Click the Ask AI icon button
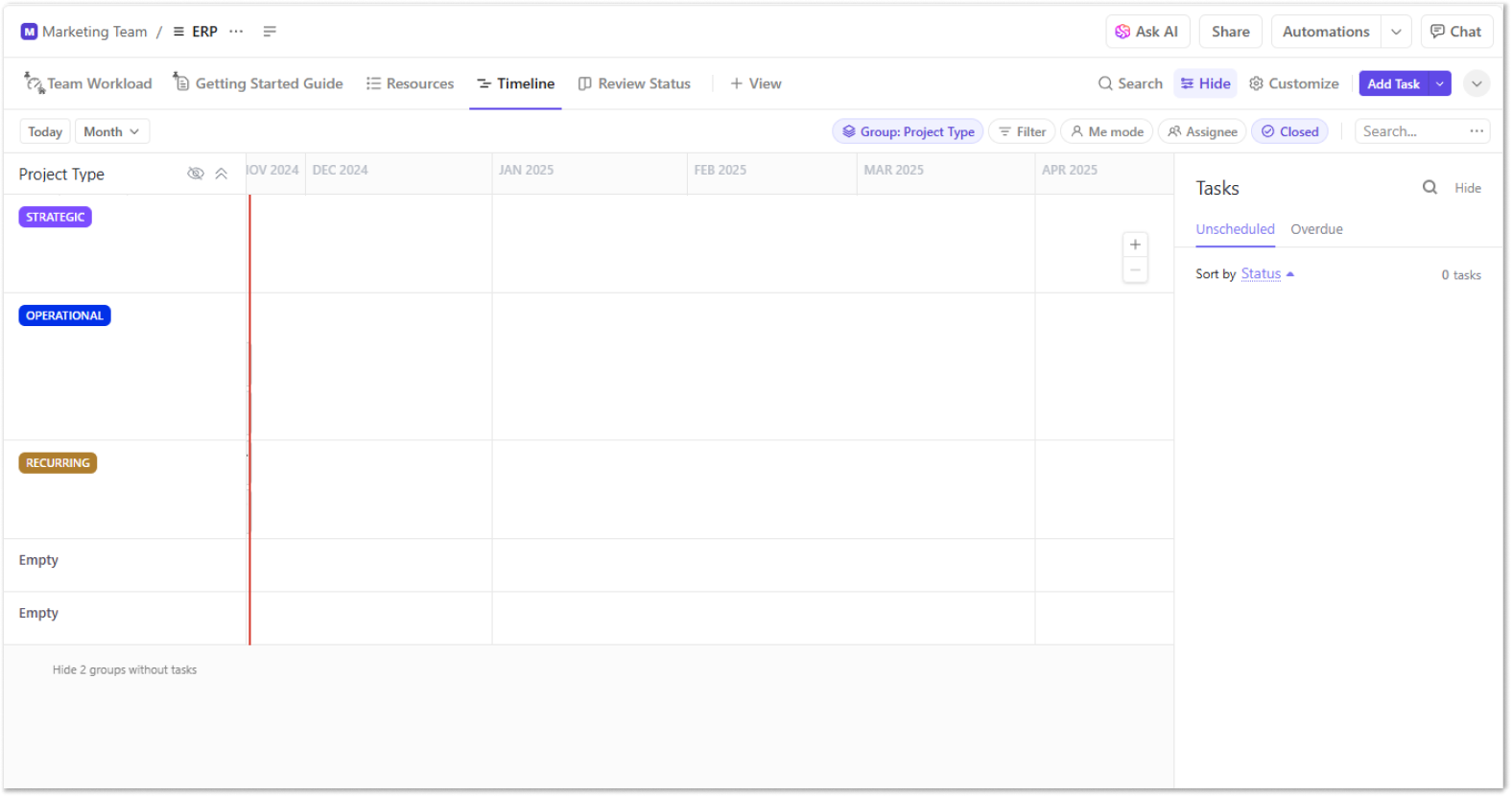Screen dimensions: 1512x796 point(1147,32)
